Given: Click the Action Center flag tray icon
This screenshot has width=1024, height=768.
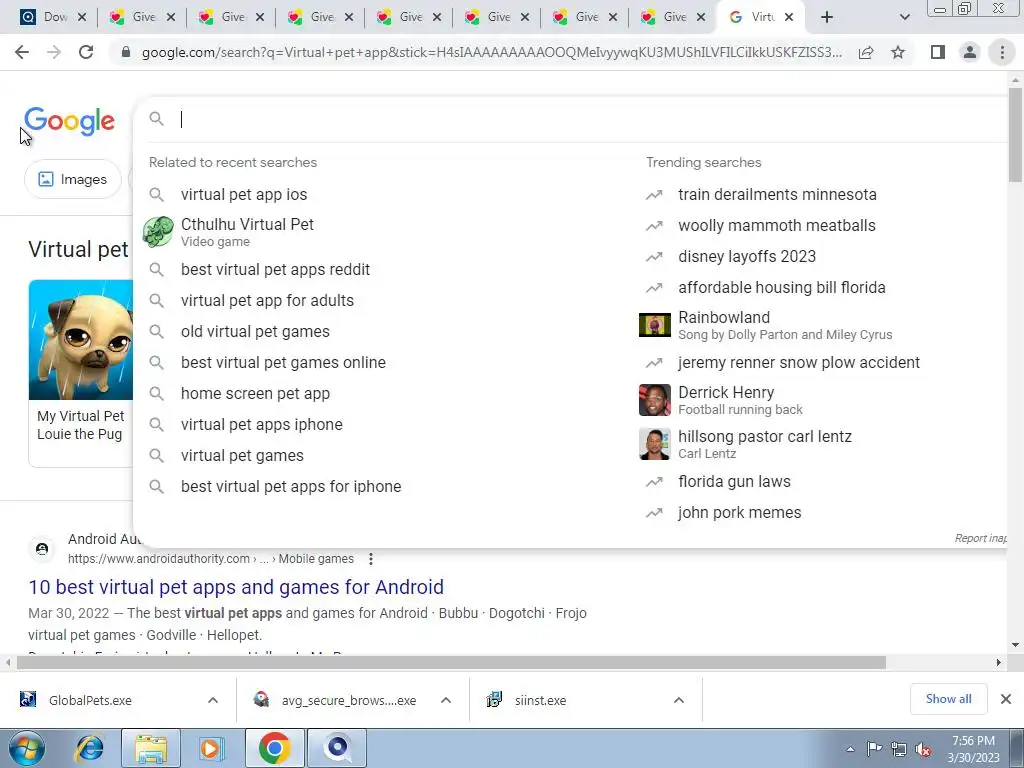Looking at the screenshot, I should click(x=874, y=749).
